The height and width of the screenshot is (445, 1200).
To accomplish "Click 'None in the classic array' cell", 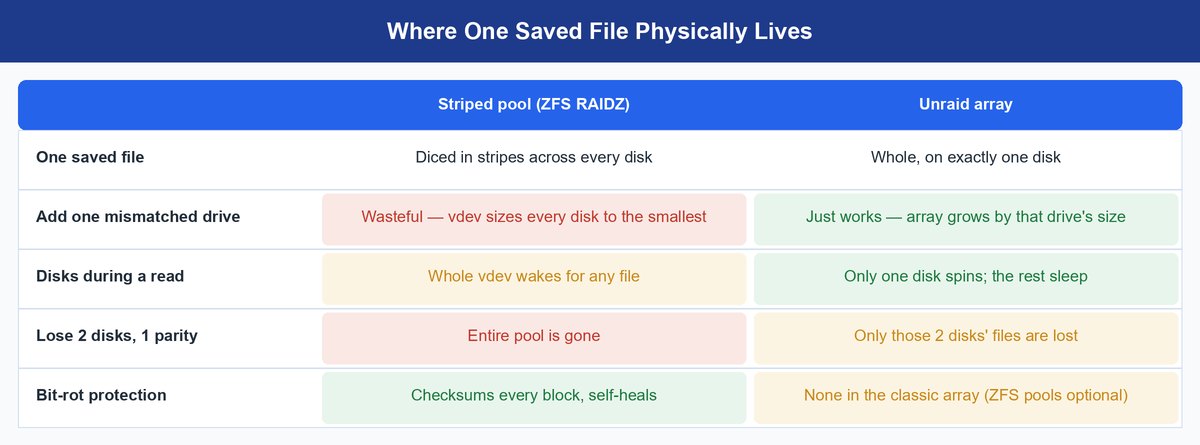I will (966, 397).
